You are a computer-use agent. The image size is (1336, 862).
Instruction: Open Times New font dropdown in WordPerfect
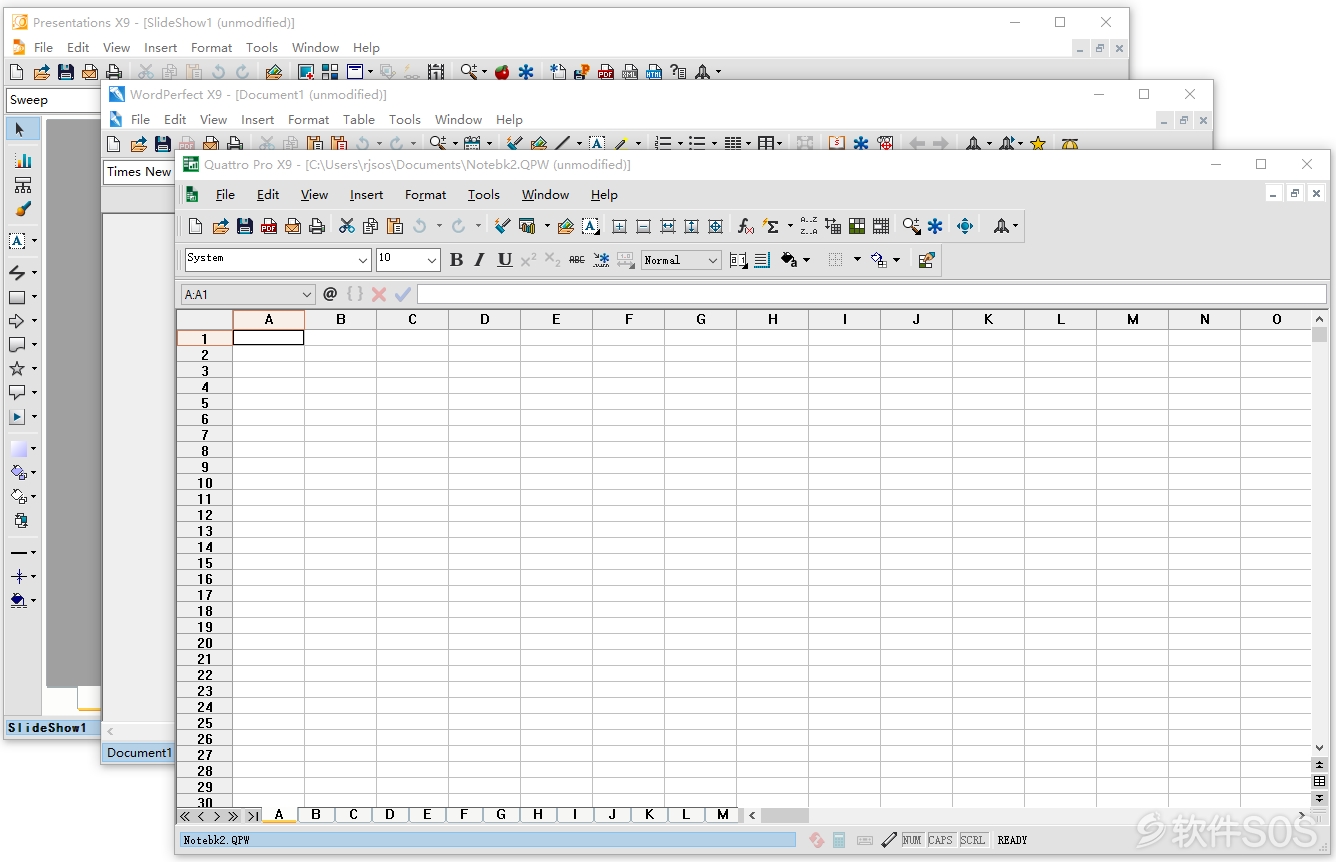(x=139, y=172)
